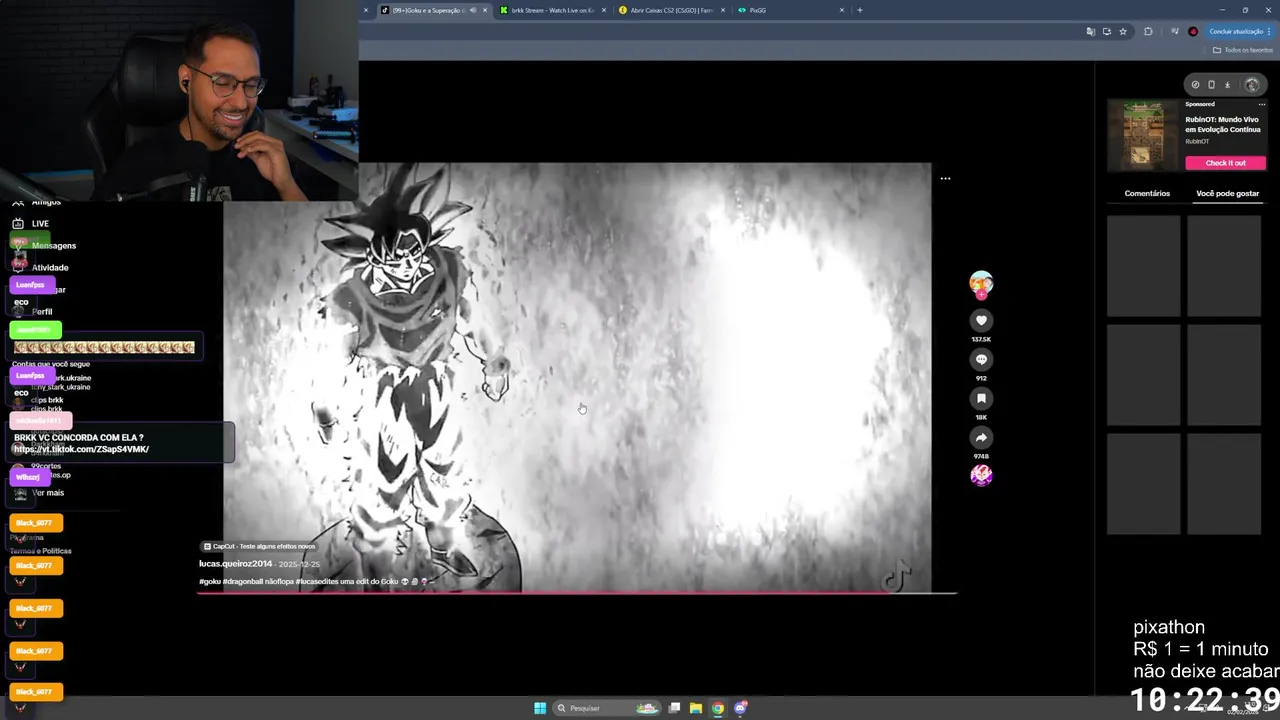Share the video using arrow icon
This screenshot has width=1280, height=720.
981,437
